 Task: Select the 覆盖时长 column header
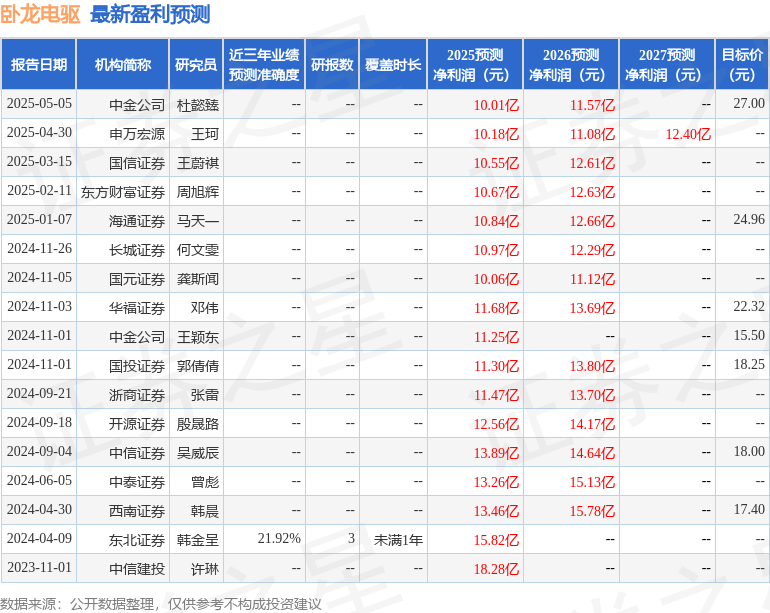point(393,64)
